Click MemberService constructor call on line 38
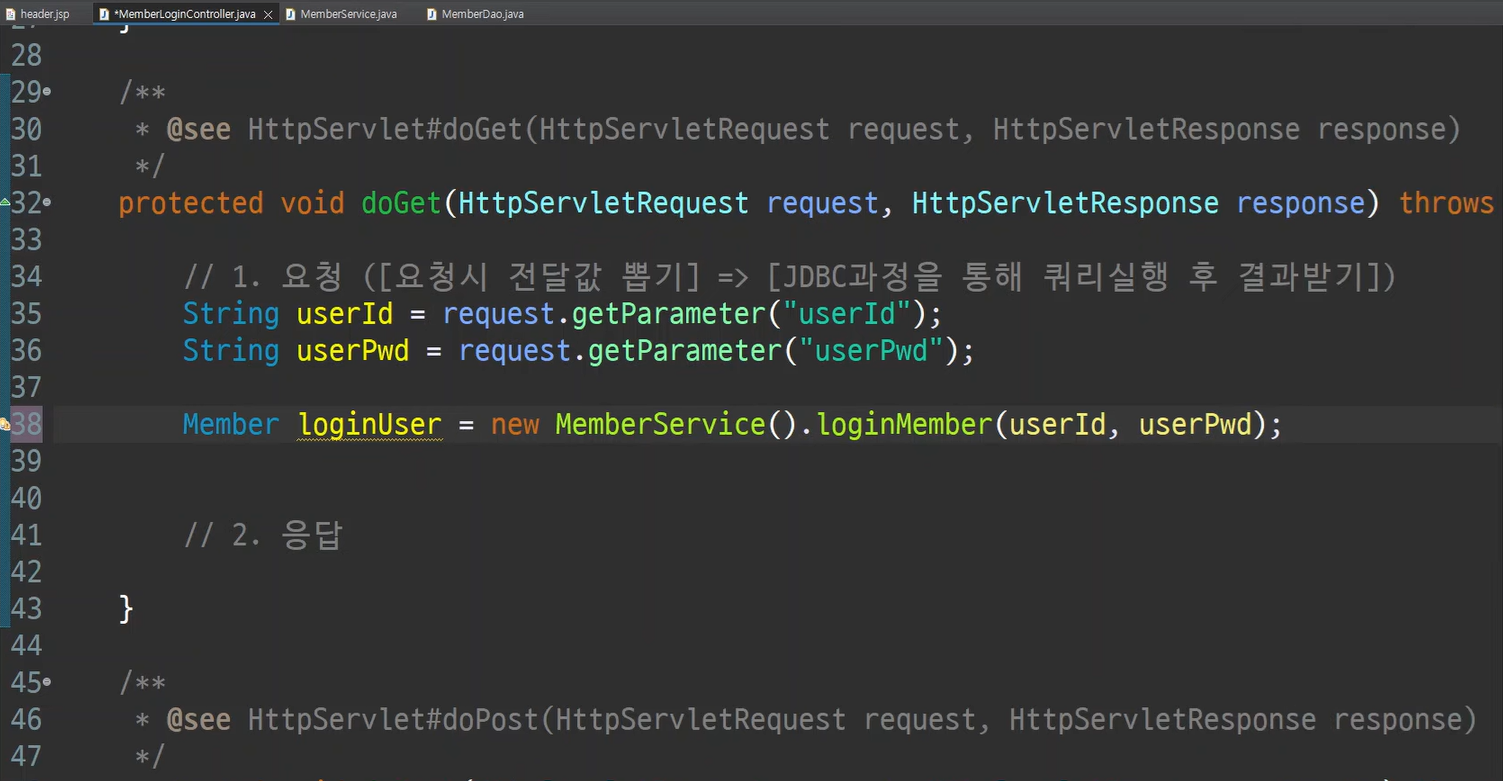 pos(661,424)
